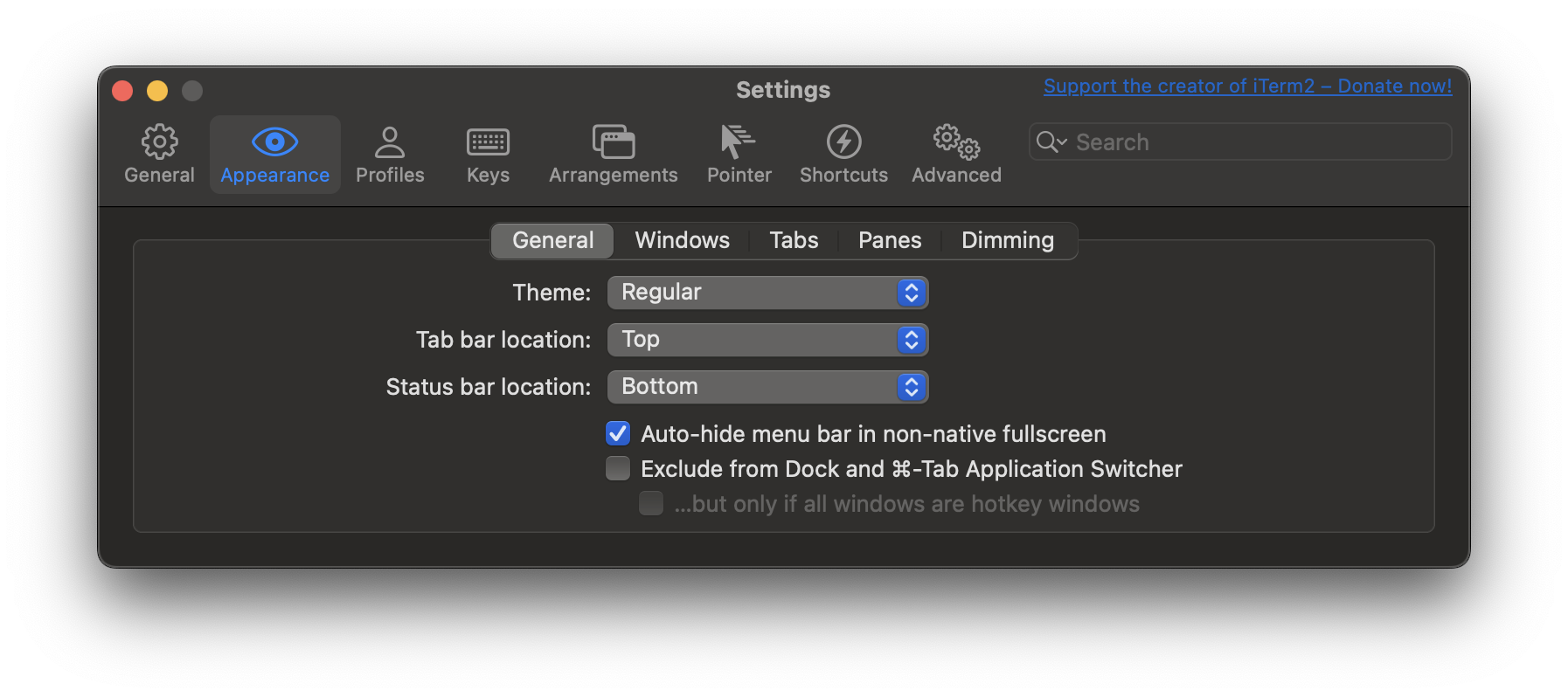Viewport: 1568px width, 697px height.
Task: Disable auto-hide menu bar in non-native fullscreen
Action: [x=618, y=433]
